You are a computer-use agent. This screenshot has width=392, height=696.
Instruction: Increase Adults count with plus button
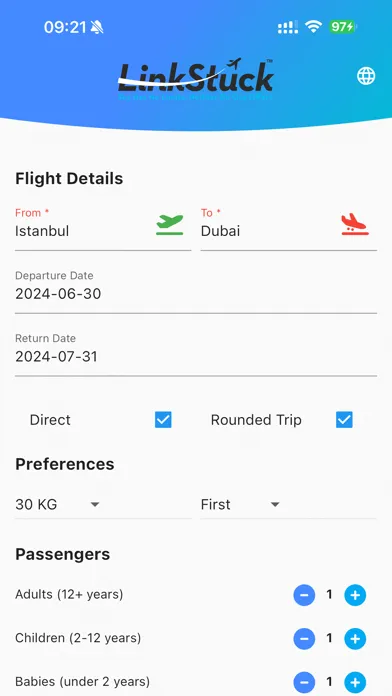[x=355, y=595]
